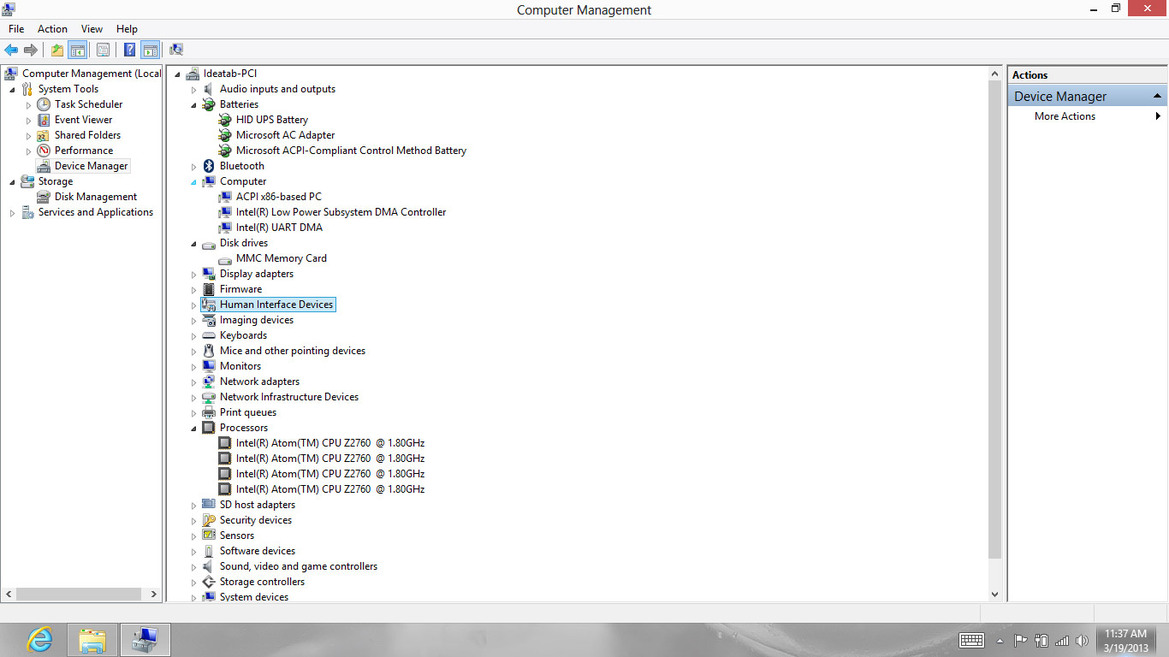
Task: Open Internet Explorer from the taskbar
Action: [x=40, y=640]
